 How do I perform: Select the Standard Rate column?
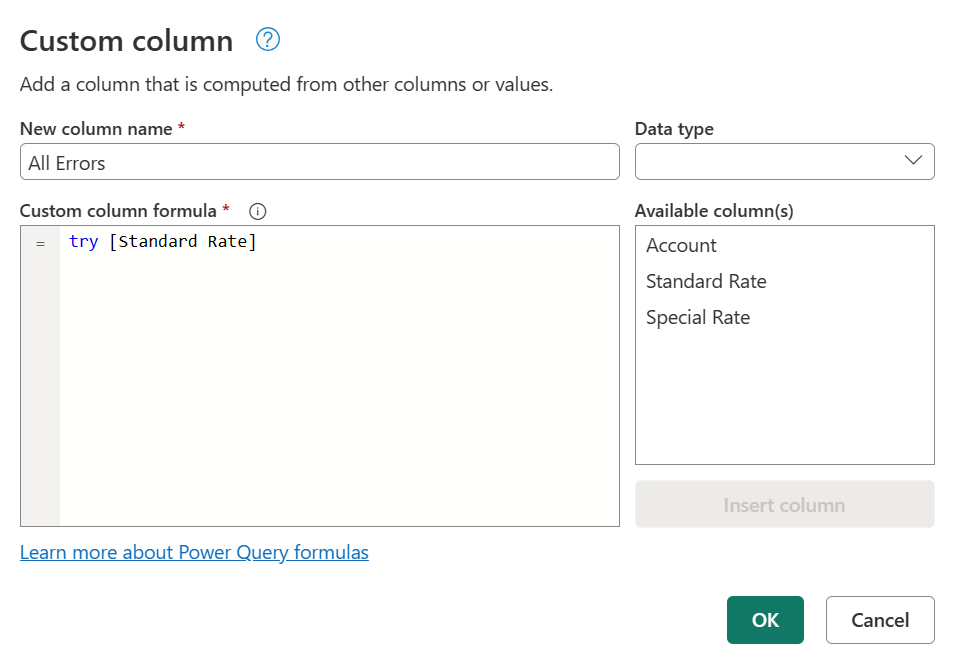click(706, 281)
